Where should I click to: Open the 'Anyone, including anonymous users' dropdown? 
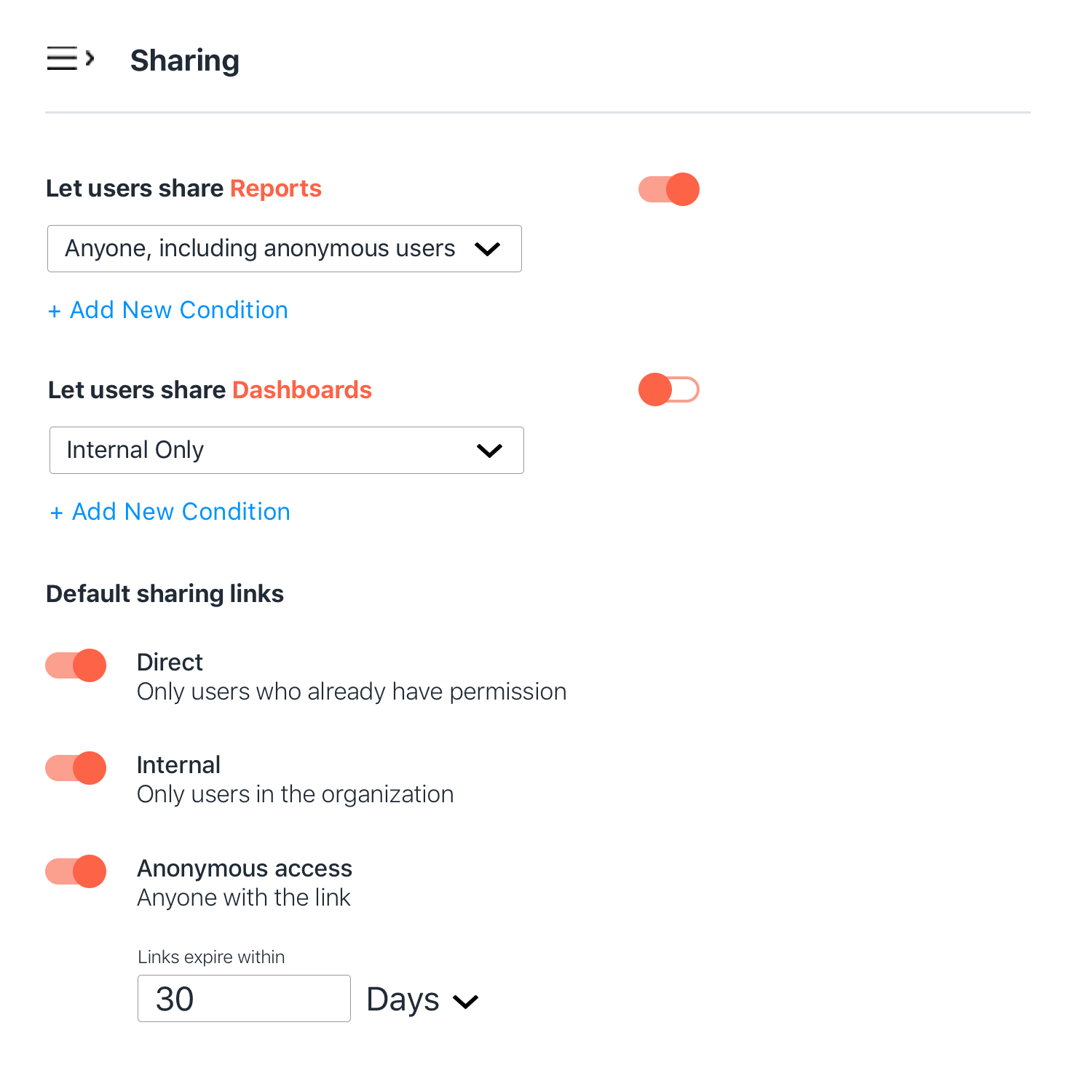[x=285, y=249]
